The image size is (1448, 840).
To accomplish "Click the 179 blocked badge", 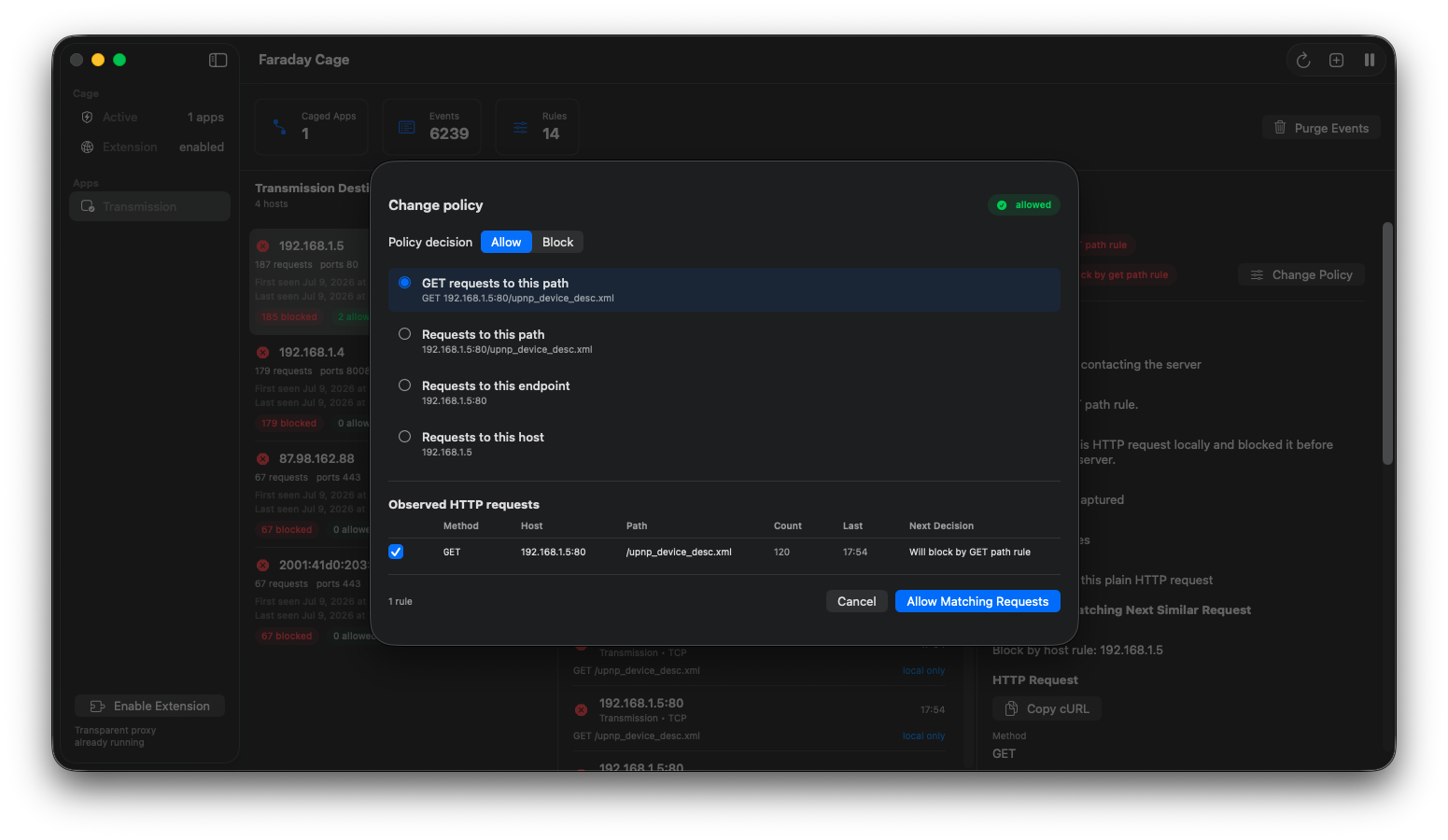I will click(x=289, y=424).
